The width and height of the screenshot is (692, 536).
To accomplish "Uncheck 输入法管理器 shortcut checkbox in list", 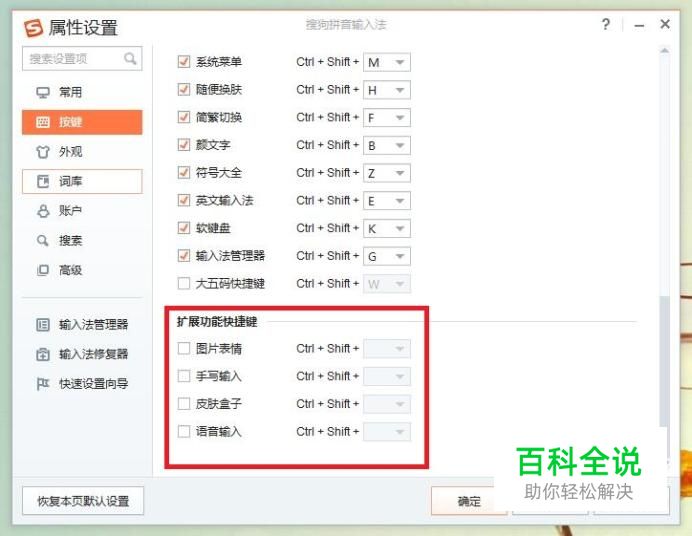I will pos(184,255).
